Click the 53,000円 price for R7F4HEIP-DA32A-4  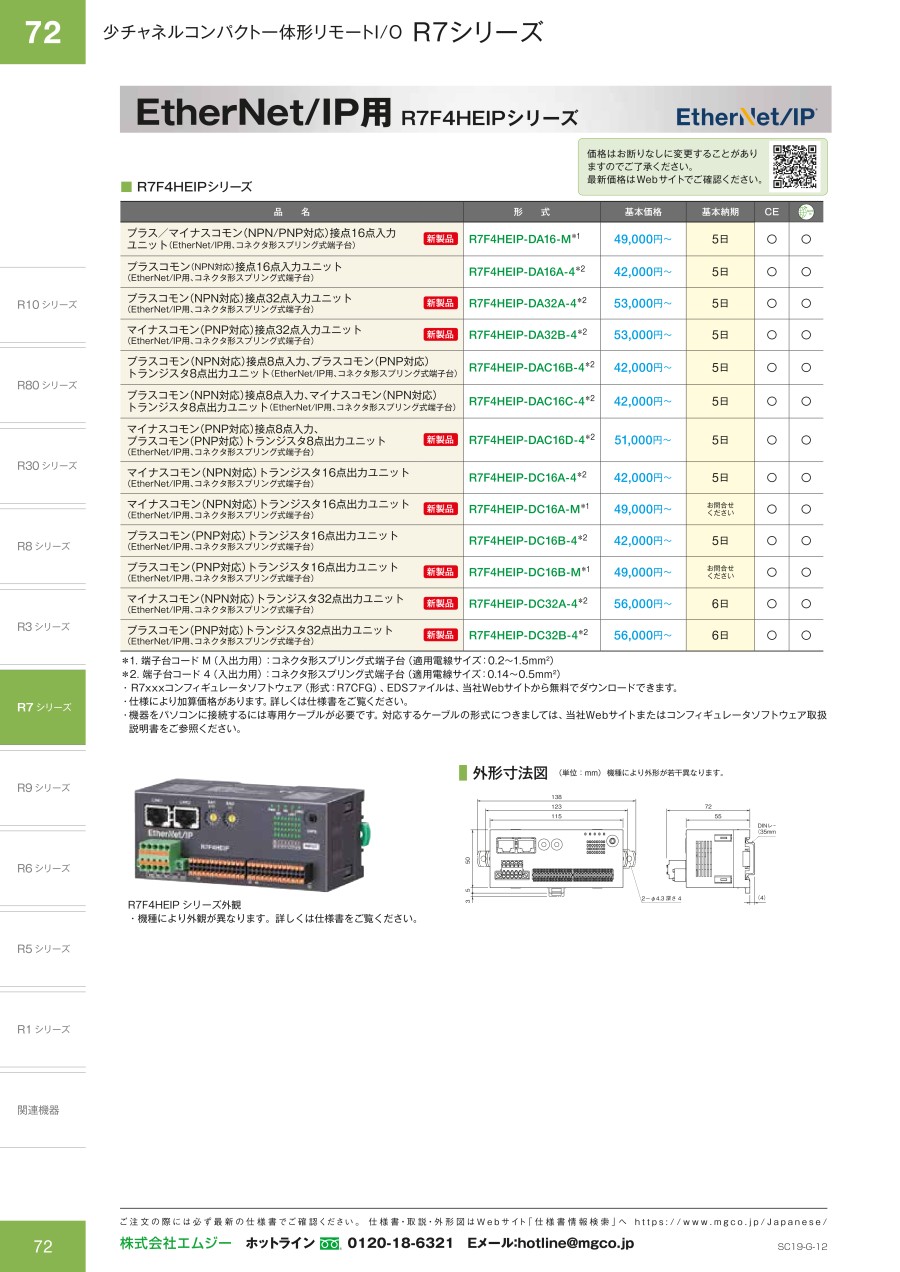(x=643, y=303)
